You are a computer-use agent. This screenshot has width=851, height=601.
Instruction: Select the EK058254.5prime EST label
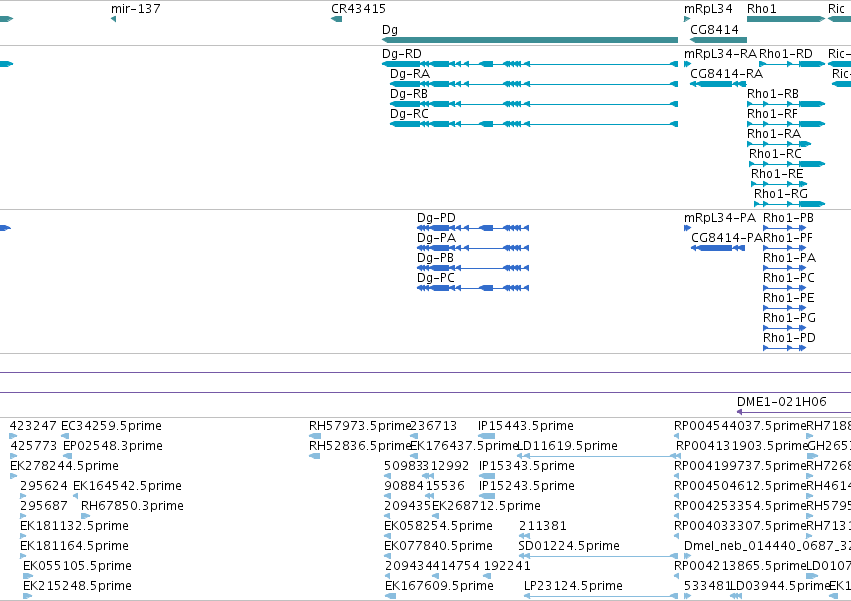pos(438,527)
